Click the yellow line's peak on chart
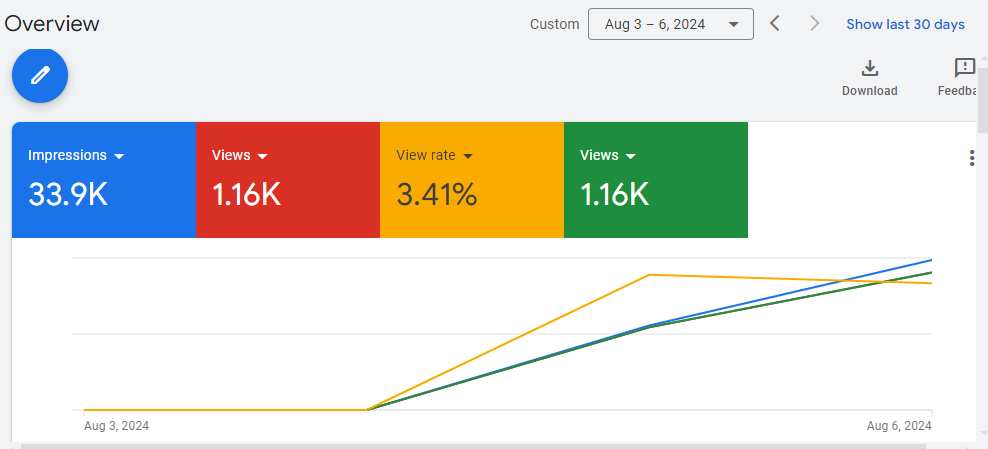This screenshot has width=988, height=449. (650, 274)
